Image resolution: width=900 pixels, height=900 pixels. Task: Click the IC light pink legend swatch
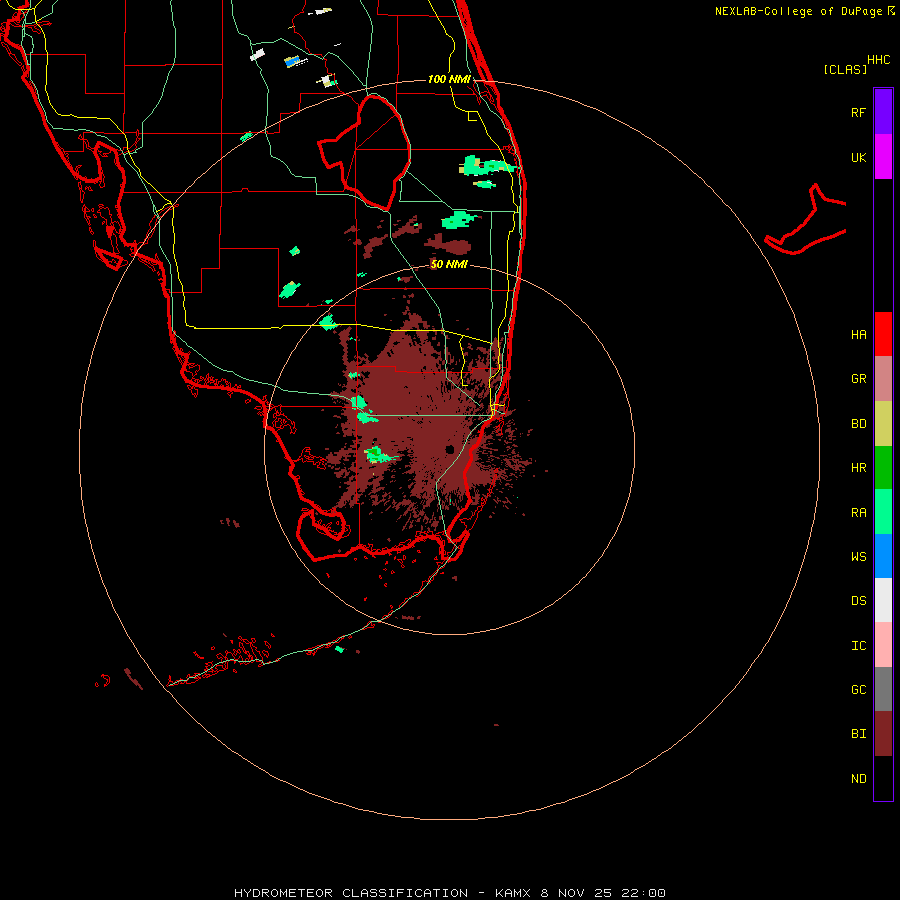tap(883, 645)
